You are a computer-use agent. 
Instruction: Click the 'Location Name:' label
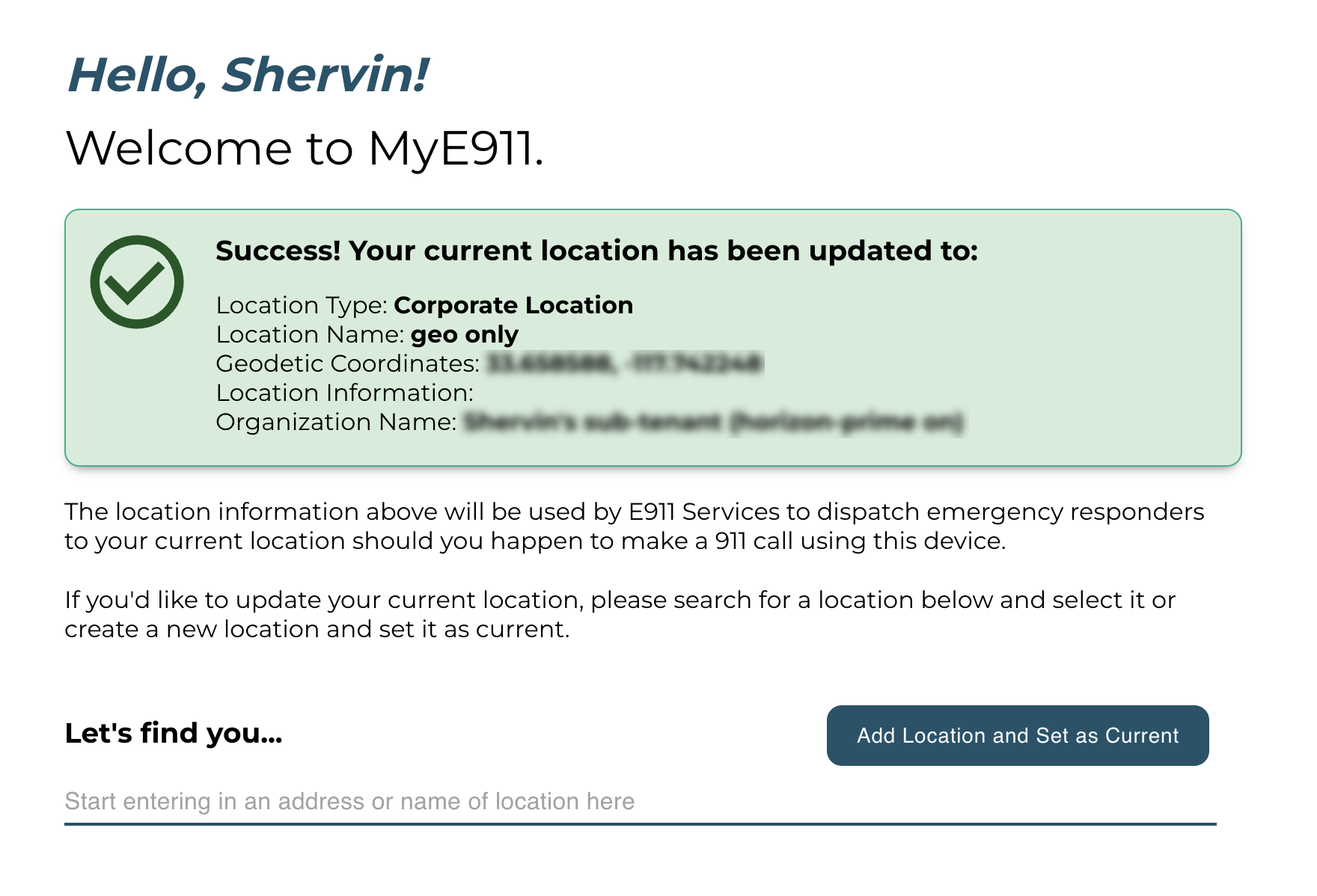coord(310,334)
